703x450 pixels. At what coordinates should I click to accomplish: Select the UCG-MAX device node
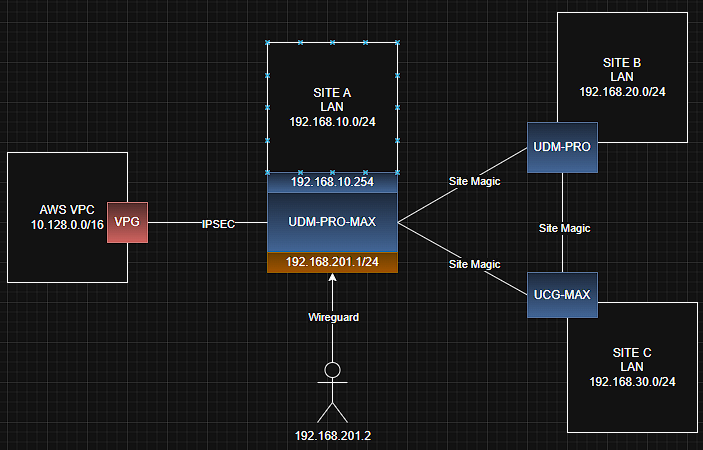562,295
